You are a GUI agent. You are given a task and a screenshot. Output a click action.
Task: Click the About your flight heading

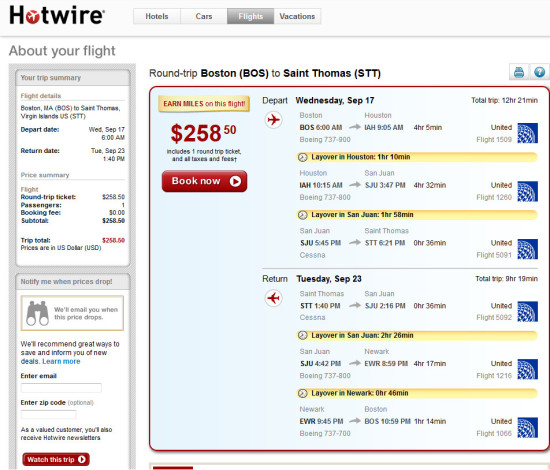tap(62, 51)
